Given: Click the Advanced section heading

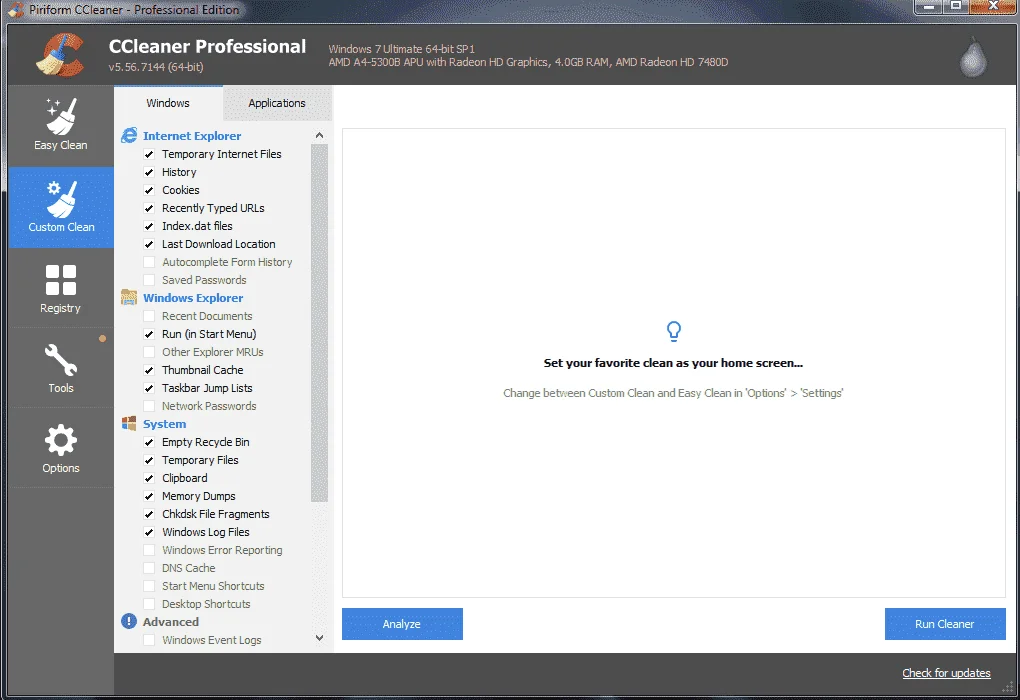Looking at the screenshot, I should click(x=170, y=622).
